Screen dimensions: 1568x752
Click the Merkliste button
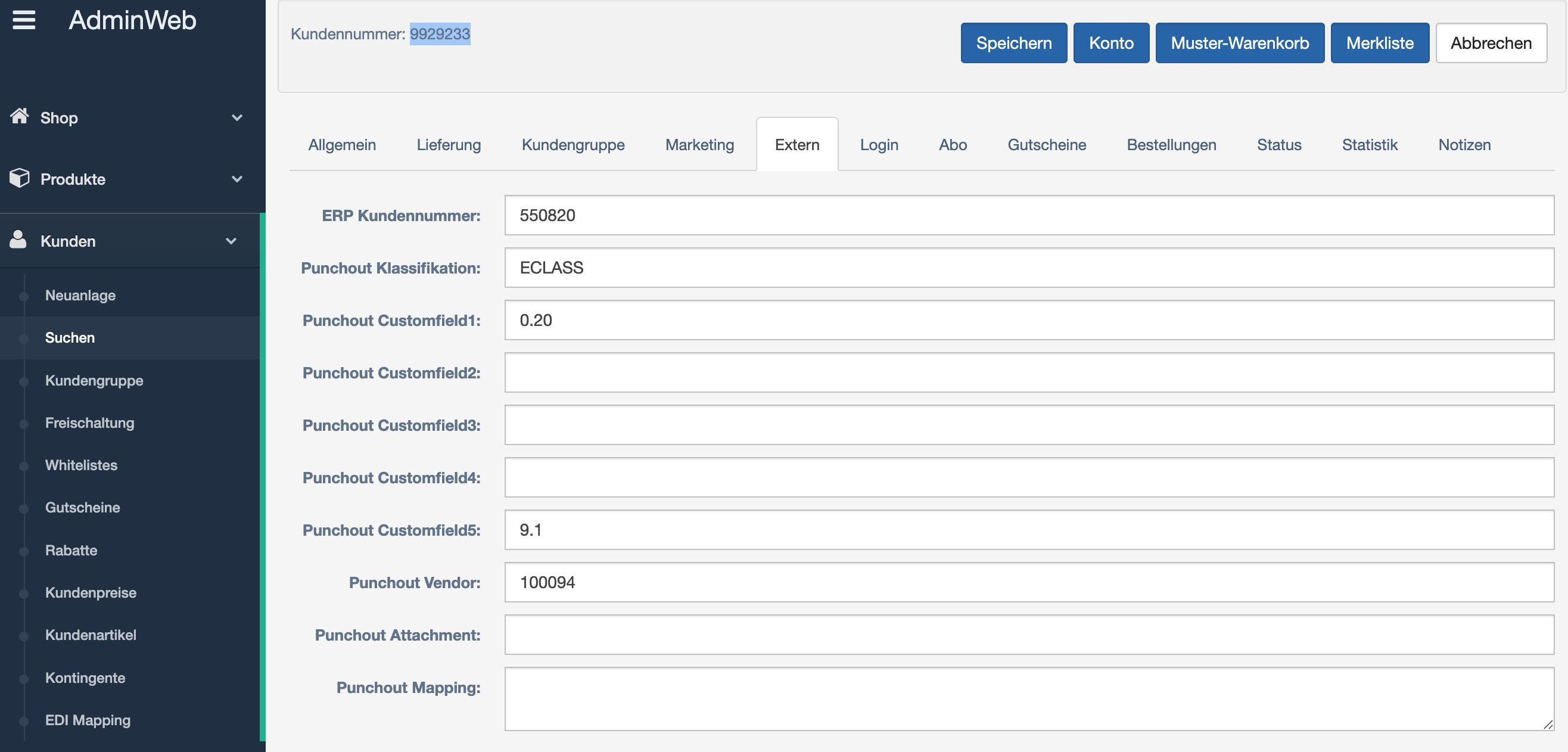coord(1379,43)
